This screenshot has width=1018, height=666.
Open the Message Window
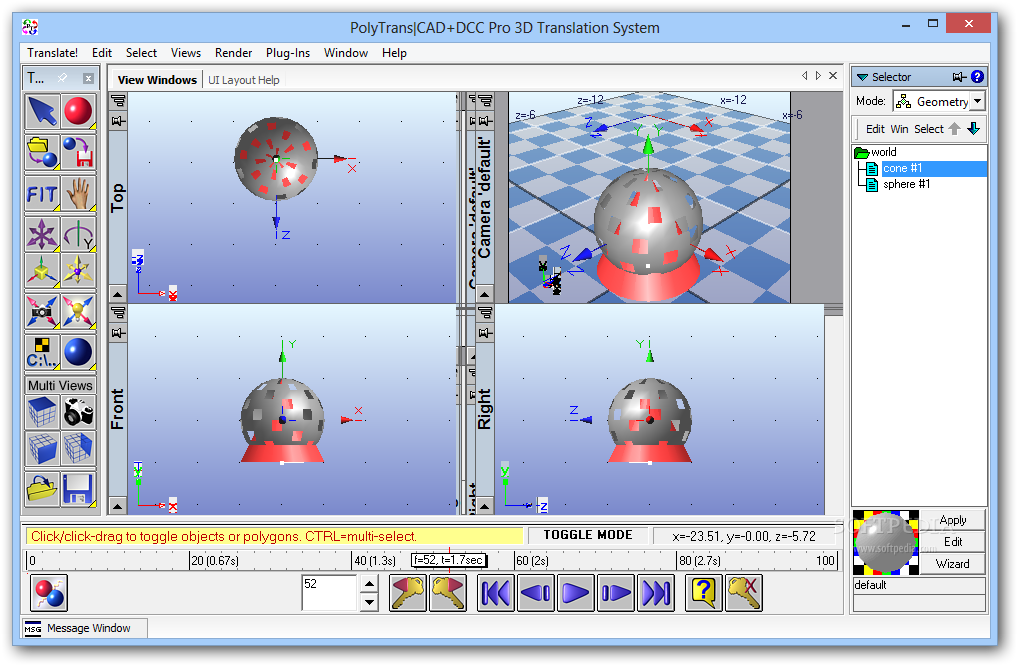84,628
